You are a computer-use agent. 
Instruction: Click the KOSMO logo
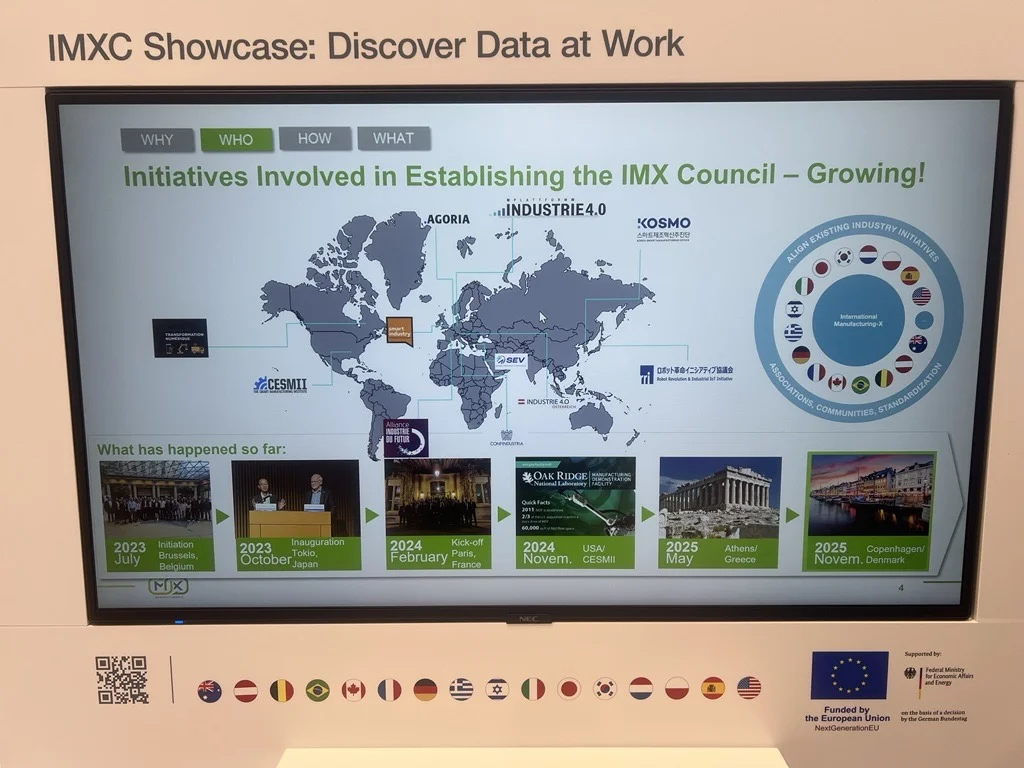(664, 229)
